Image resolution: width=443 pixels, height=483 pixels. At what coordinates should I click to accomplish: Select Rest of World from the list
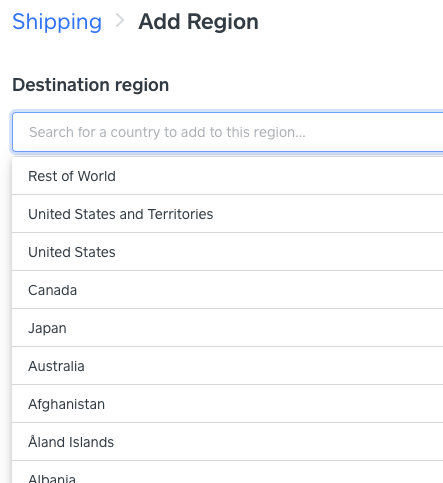pos(228,176)
